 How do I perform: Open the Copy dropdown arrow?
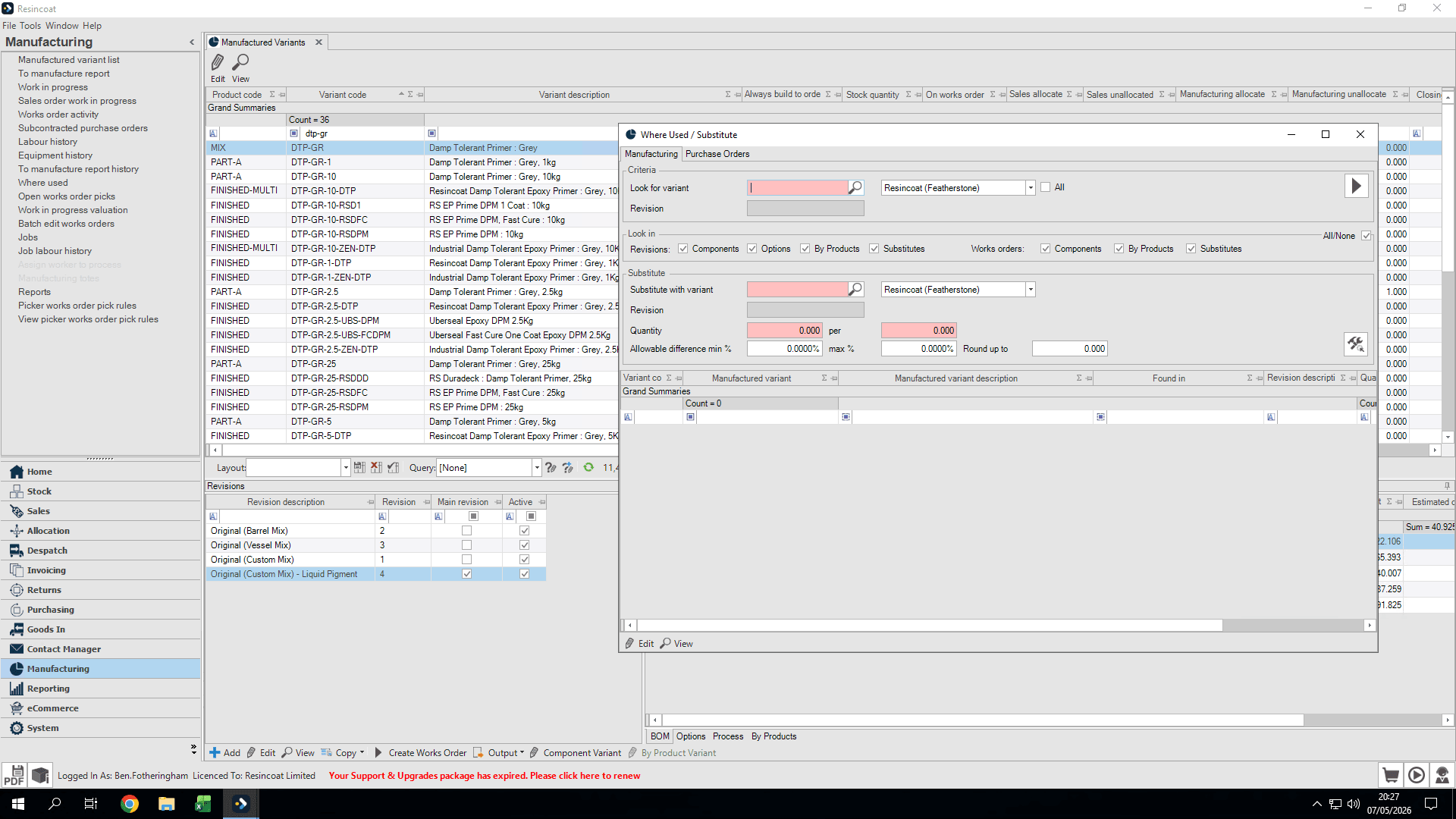[362, 753]
